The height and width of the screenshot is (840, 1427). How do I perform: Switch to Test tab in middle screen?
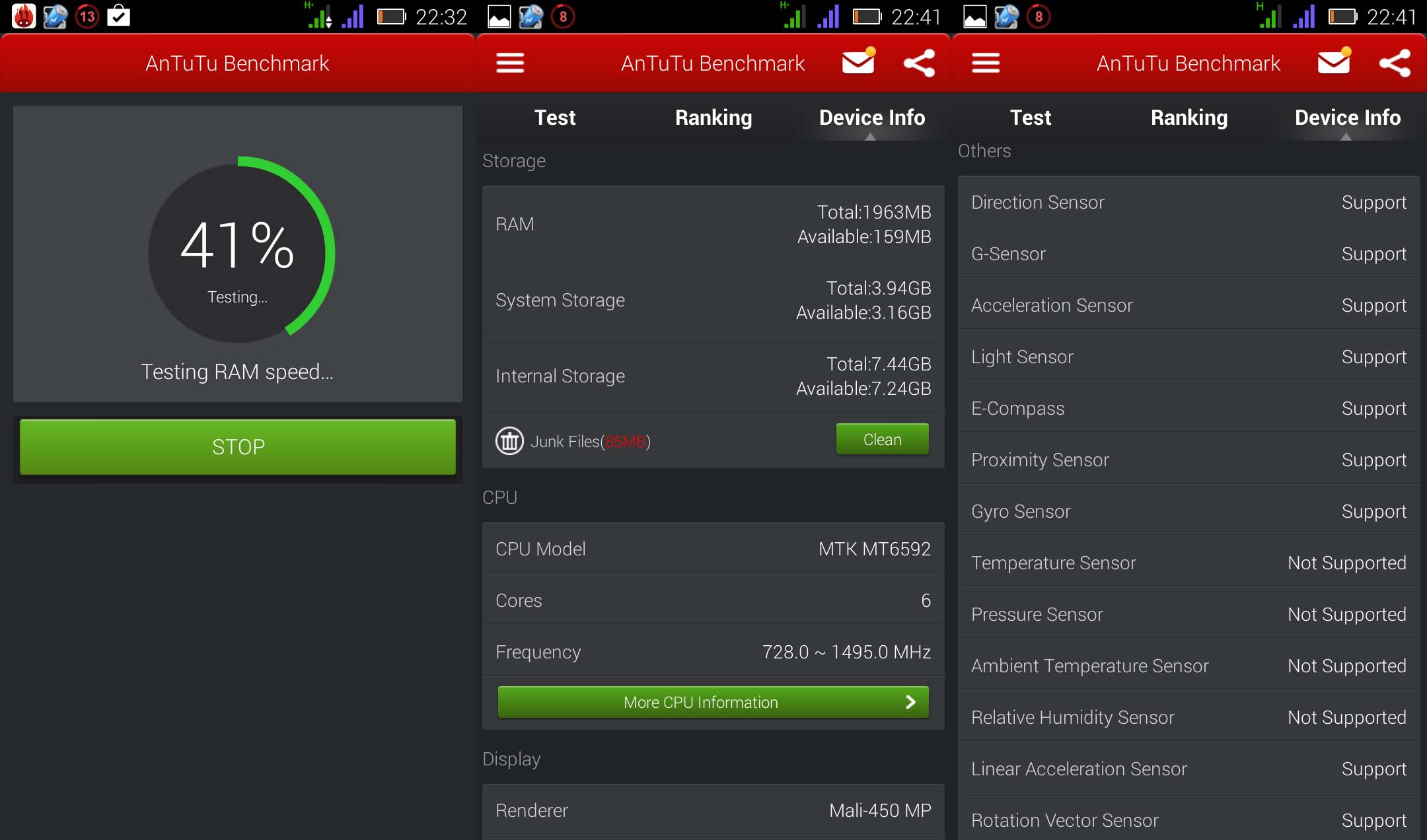coord(555,118)
